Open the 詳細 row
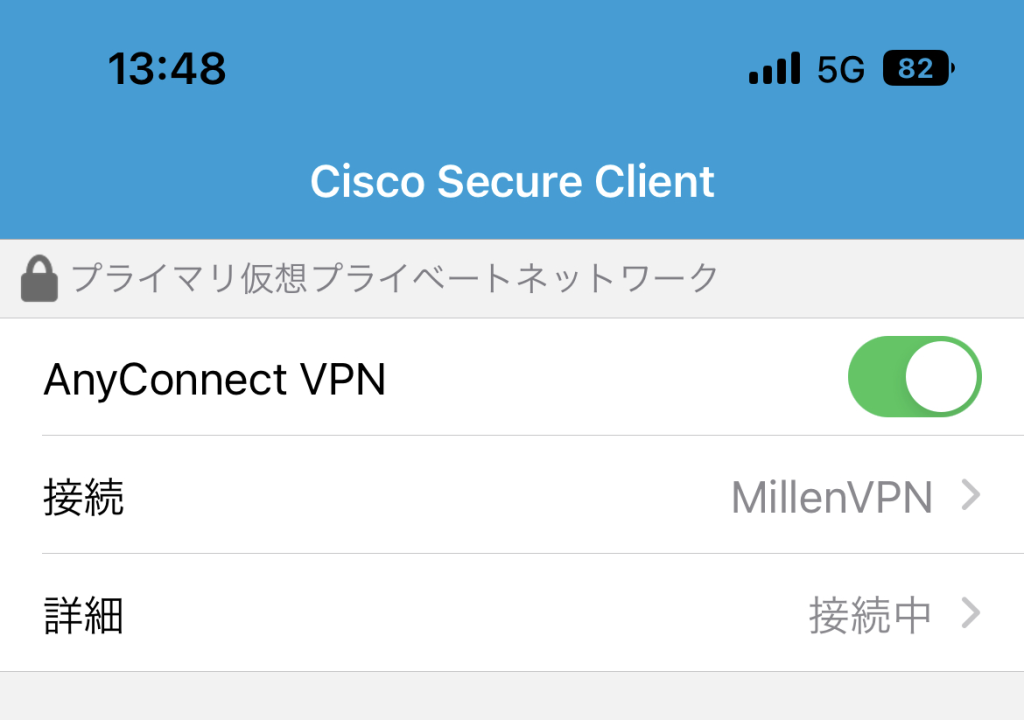 pyautogui.click(x=512, y=613)
